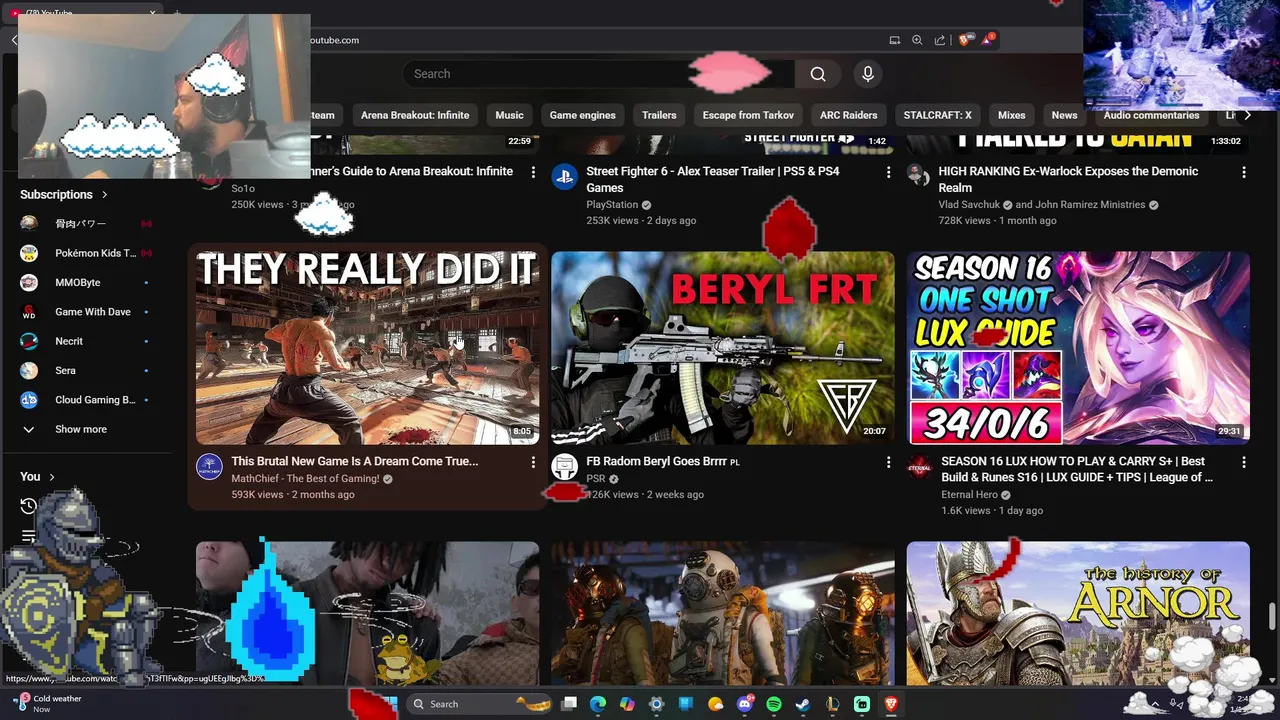Select the STALCRAFT: X chip
The height and width of the screenshot is (720, 1280).
938,115
